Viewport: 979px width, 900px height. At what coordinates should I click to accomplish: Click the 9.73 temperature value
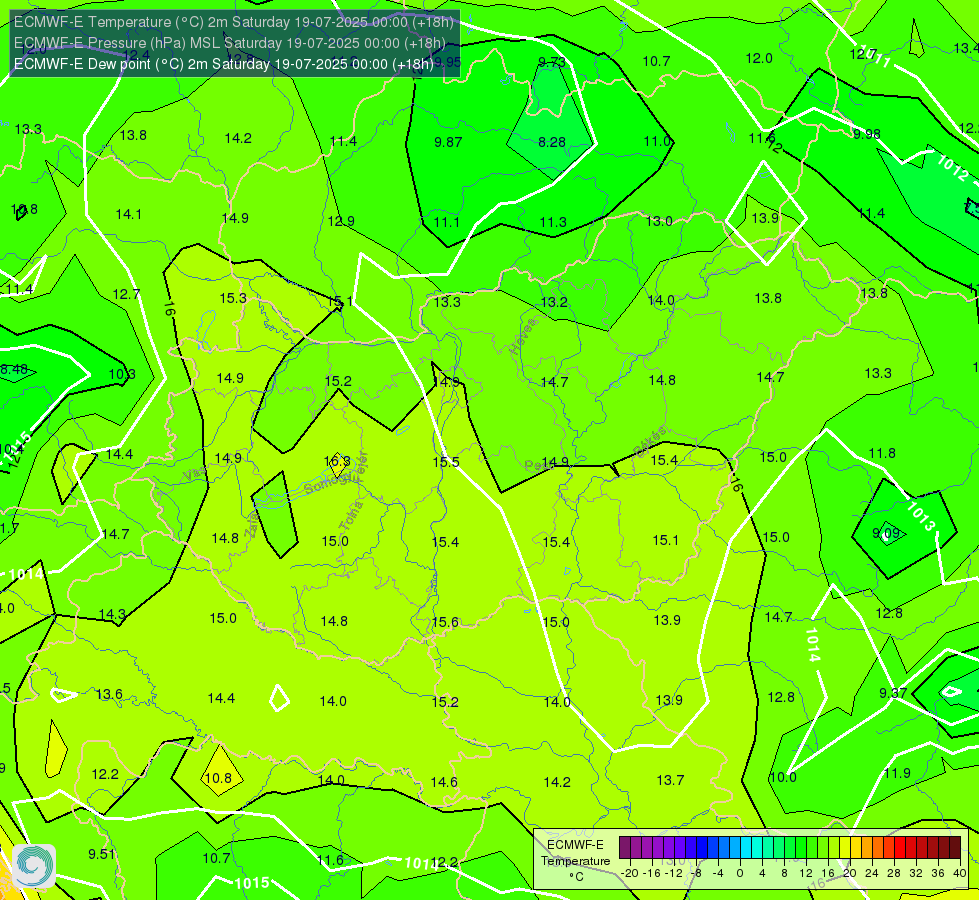552,62
